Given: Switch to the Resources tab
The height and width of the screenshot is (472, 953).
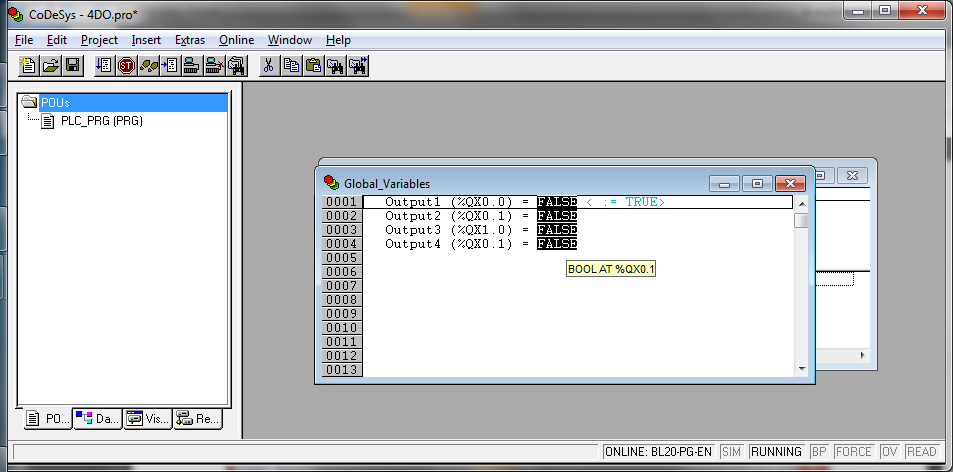Looking at the screenshot, I should [x=198, y=419].
